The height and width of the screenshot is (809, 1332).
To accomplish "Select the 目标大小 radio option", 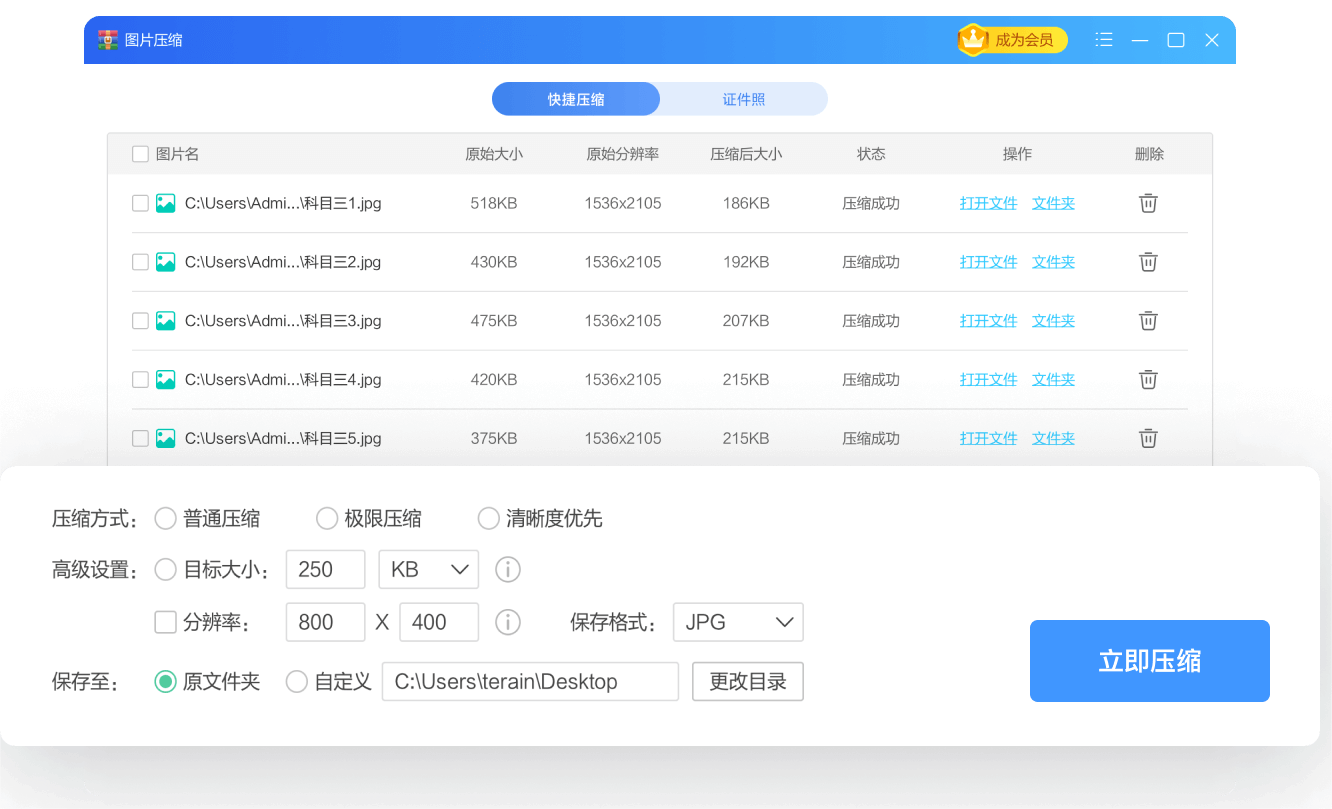I will [166, 570].
